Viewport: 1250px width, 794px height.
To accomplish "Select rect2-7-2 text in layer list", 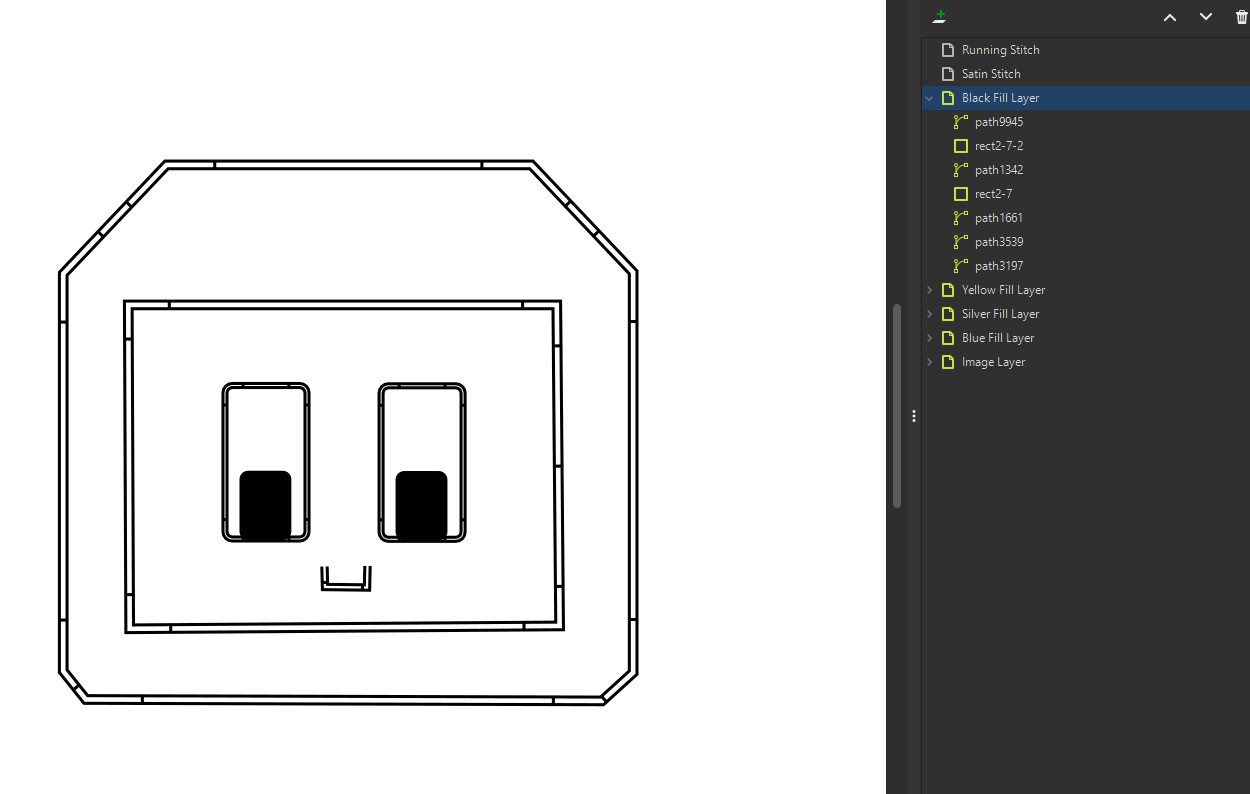I will click(x=999, y=146).
